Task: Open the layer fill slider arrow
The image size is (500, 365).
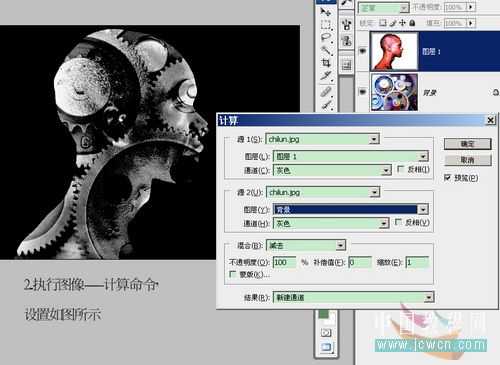Action: pyautogui.click(x=471, y=23)
